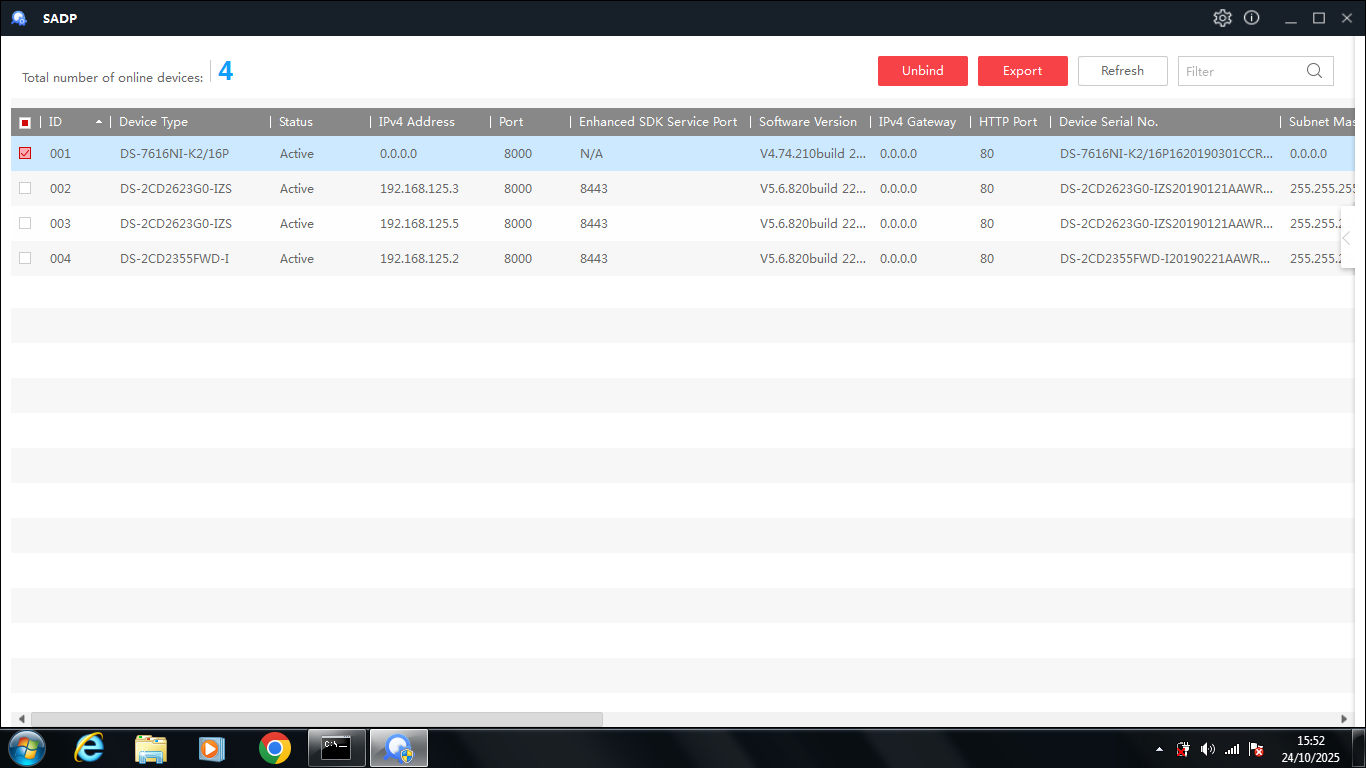The width and height of the screenshot is (1366, 768).
Task: Sort by the Device Type column header
Action: pos(153,122)
